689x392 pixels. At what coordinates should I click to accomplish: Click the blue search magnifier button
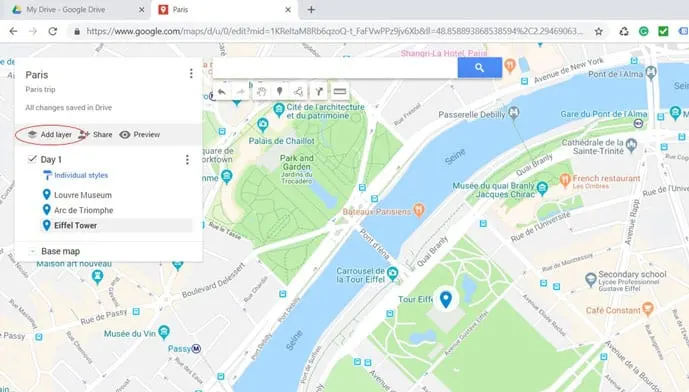click(x=479, y=68)
